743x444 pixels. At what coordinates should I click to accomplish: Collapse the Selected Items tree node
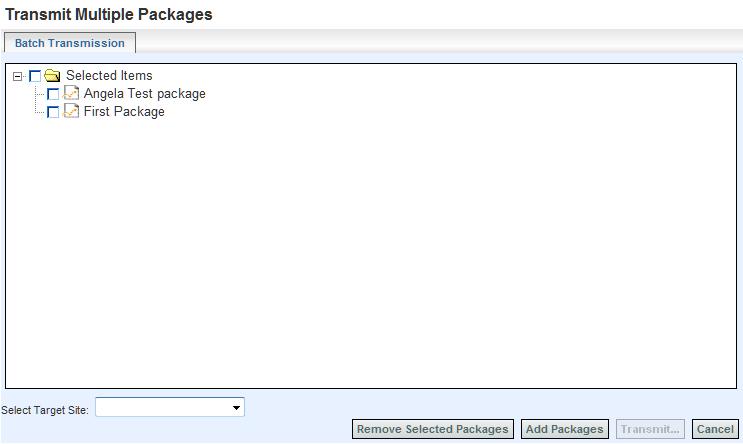click(x=18, y=76)
